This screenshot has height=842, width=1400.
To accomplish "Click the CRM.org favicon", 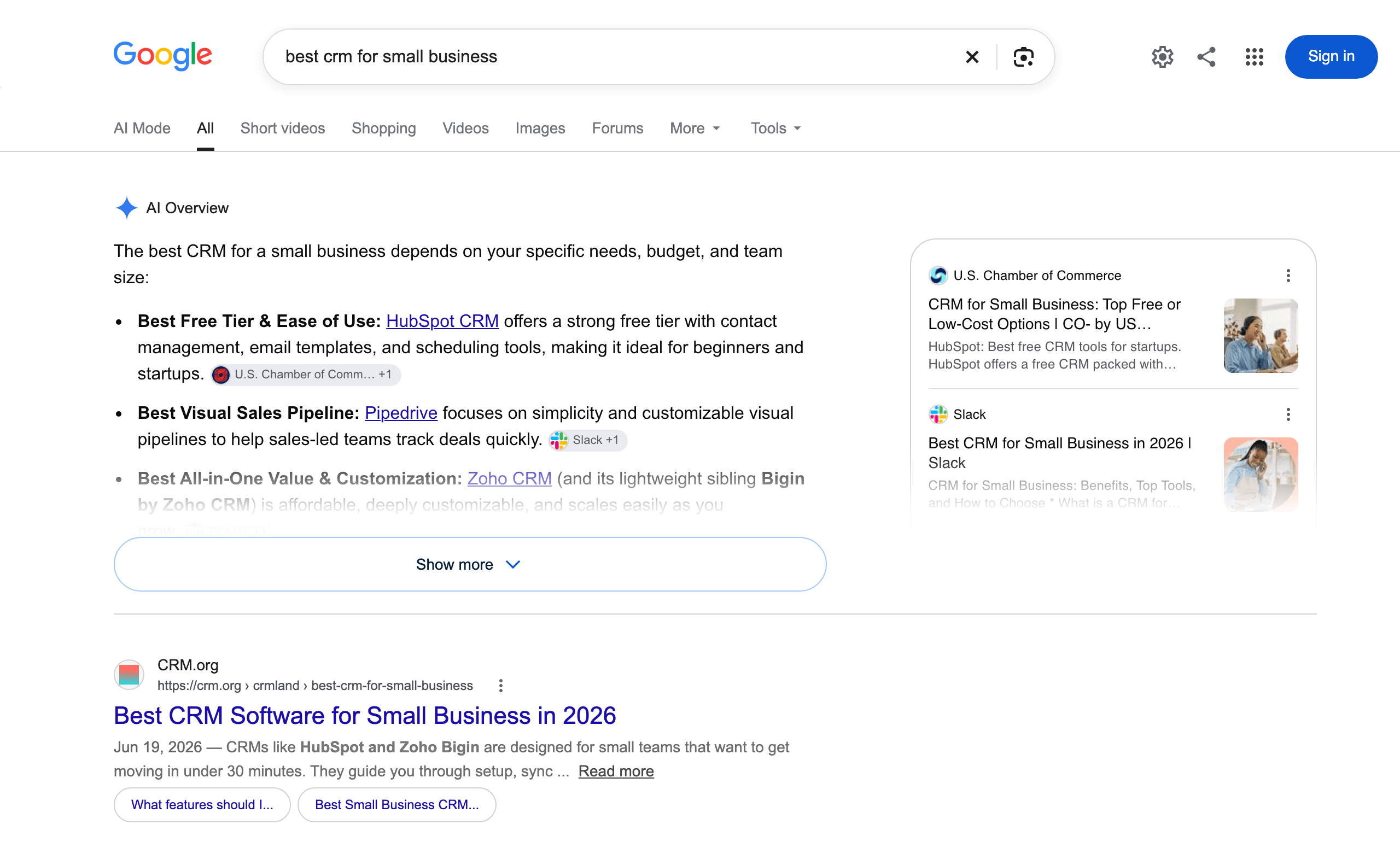I will click(129, 675).
